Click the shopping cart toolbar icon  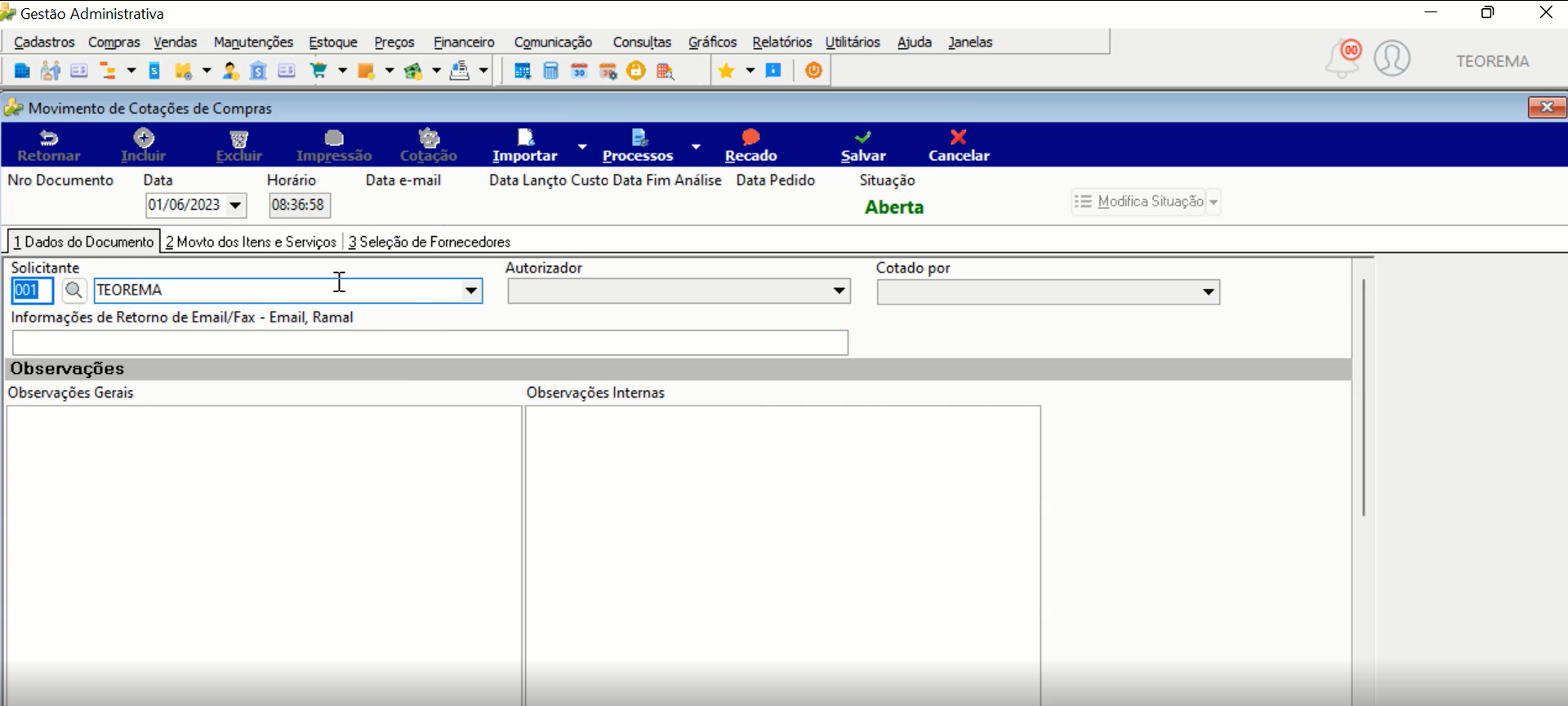(x=318, y=71)
